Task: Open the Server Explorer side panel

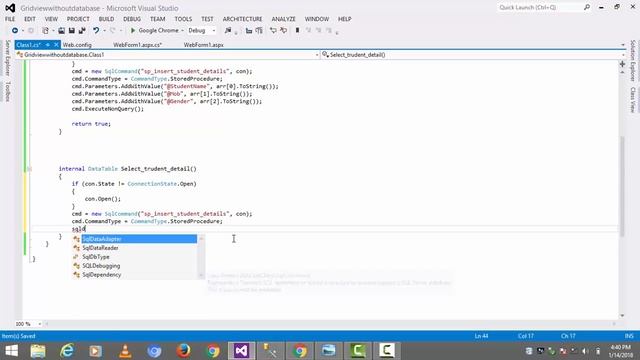Action: (7, 58)
